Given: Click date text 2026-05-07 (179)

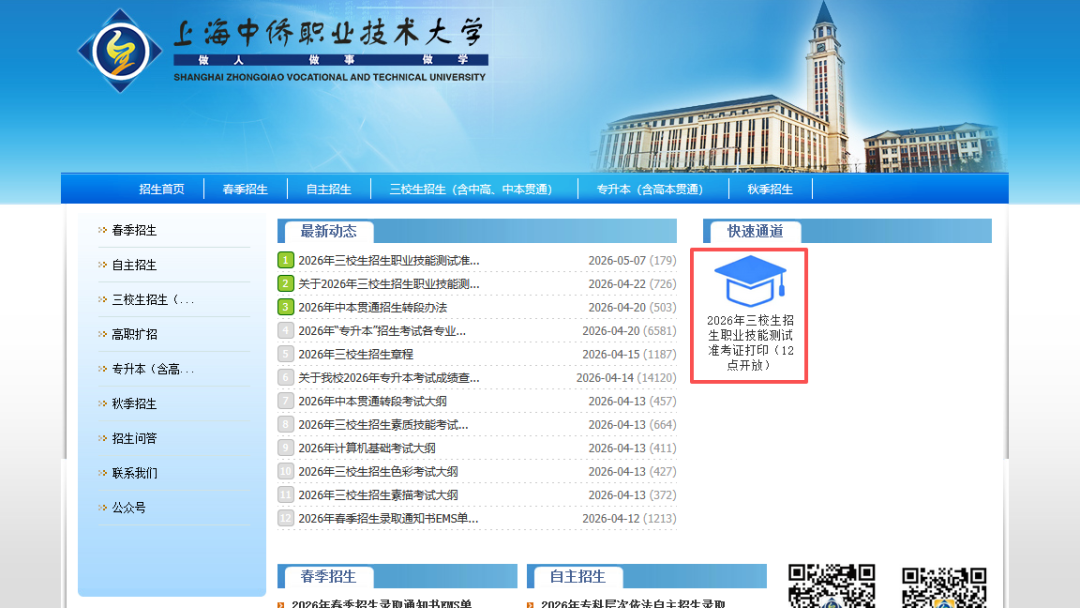Looking at the screenshot, I should (632, 260).
